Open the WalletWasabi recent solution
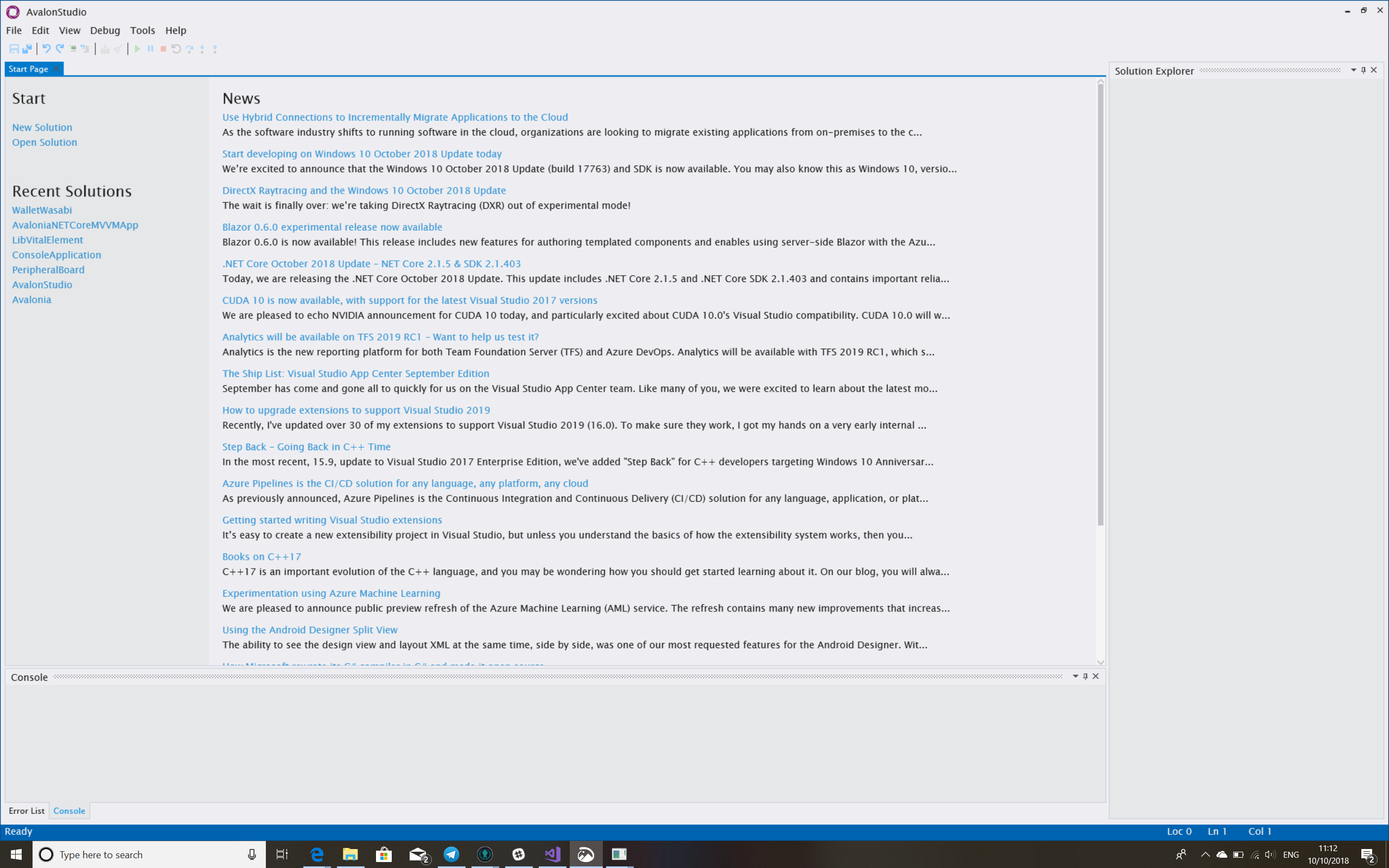This screenshot has width=1389, height=868. click(41, 209)
